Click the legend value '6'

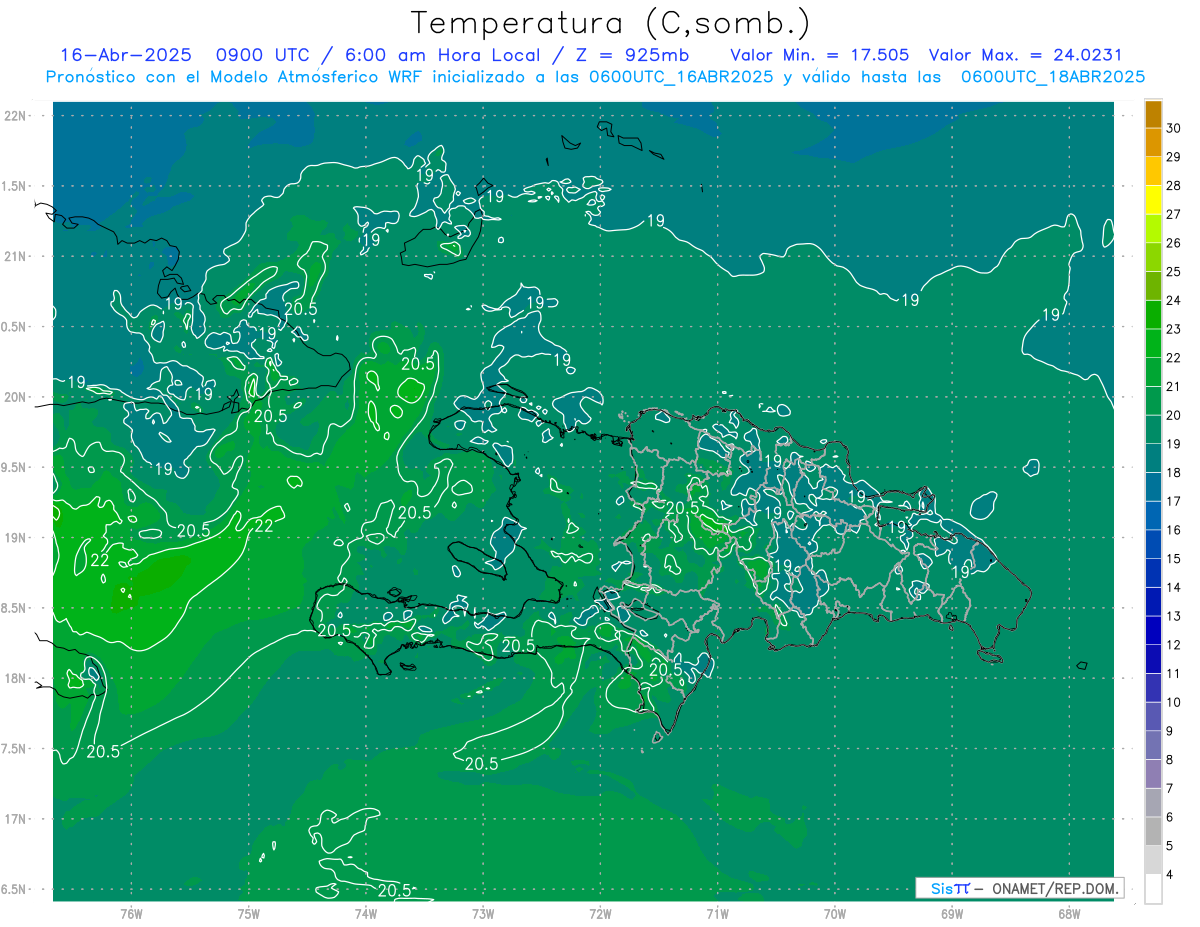click(1170, 817)
